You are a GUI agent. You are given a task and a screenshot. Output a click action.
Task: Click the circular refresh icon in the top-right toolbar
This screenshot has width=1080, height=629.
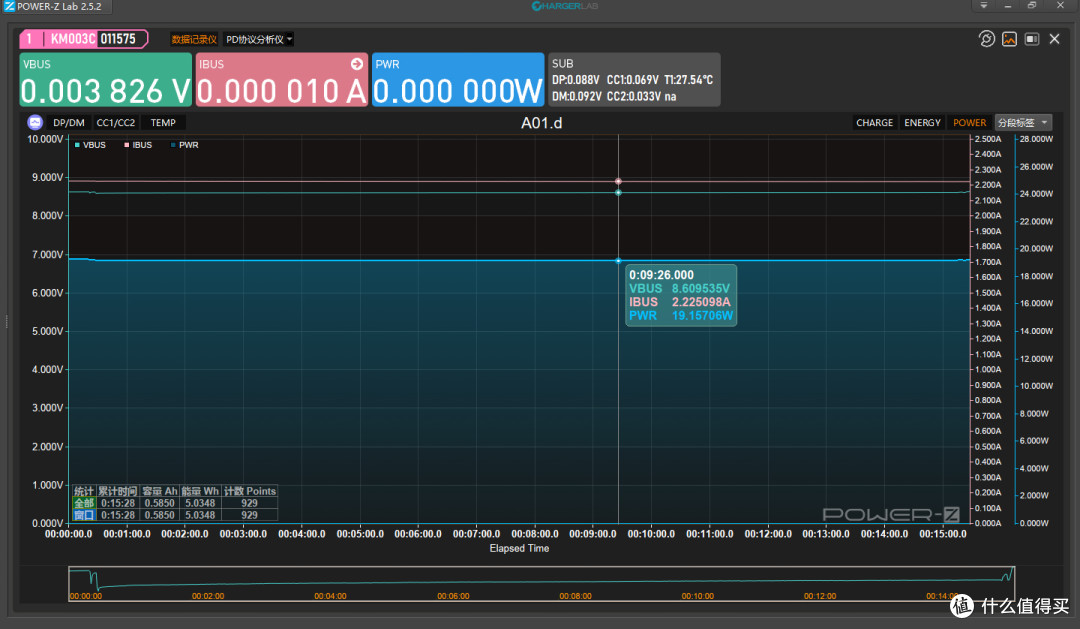[986, 39]
